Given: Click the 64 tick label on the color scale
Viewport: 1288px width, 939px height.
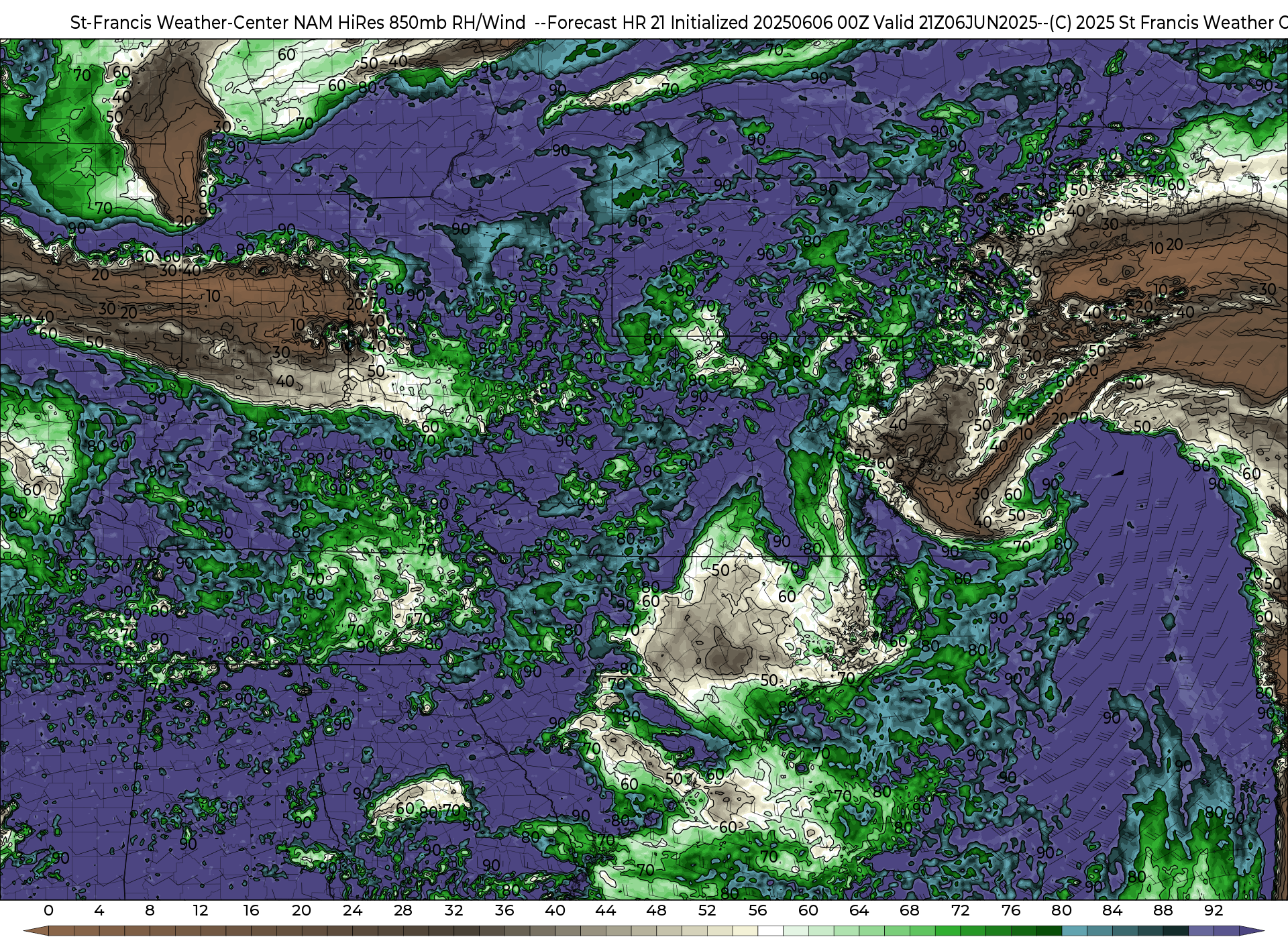Looking at the screenshot, I should tap(859, 910).
